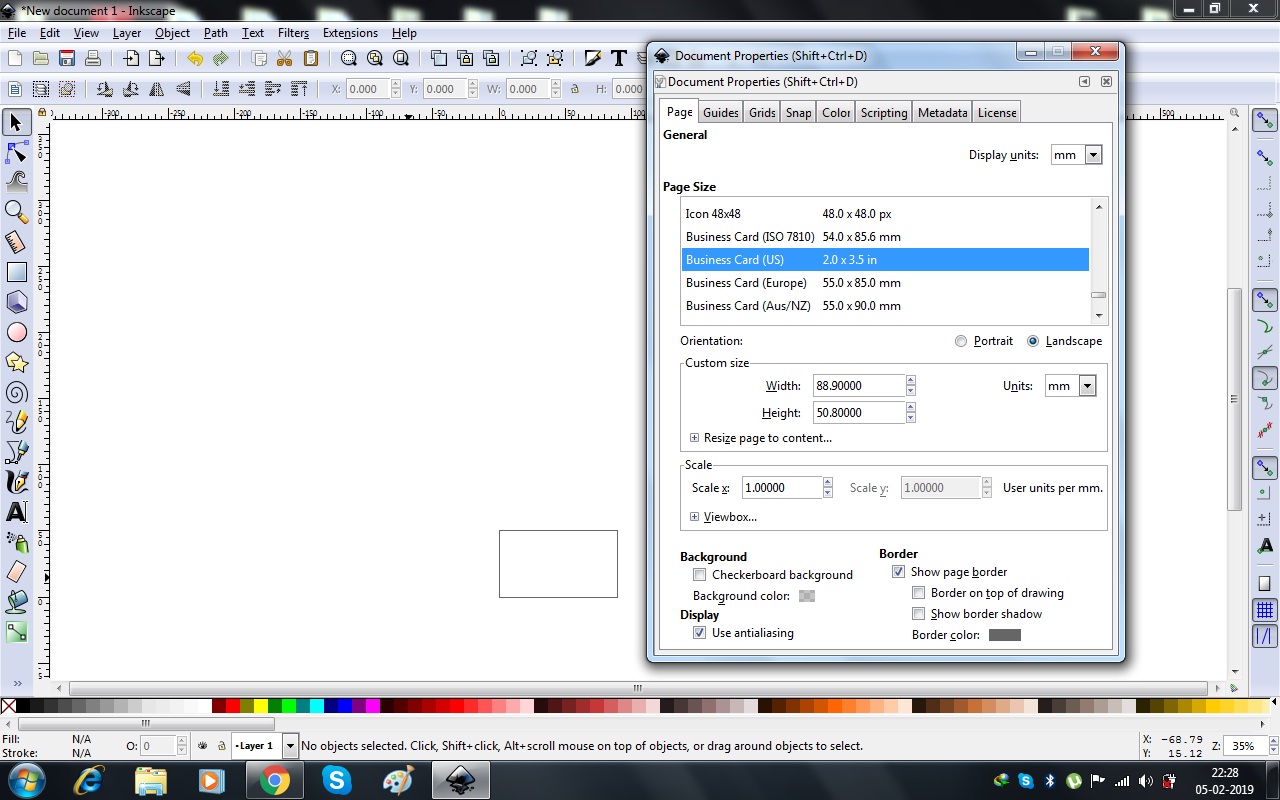Image resolution: width=1280 pixels, height=800 pixels.
Task: Open Skype from the taskbar
Action: click(x=337, y=780)
